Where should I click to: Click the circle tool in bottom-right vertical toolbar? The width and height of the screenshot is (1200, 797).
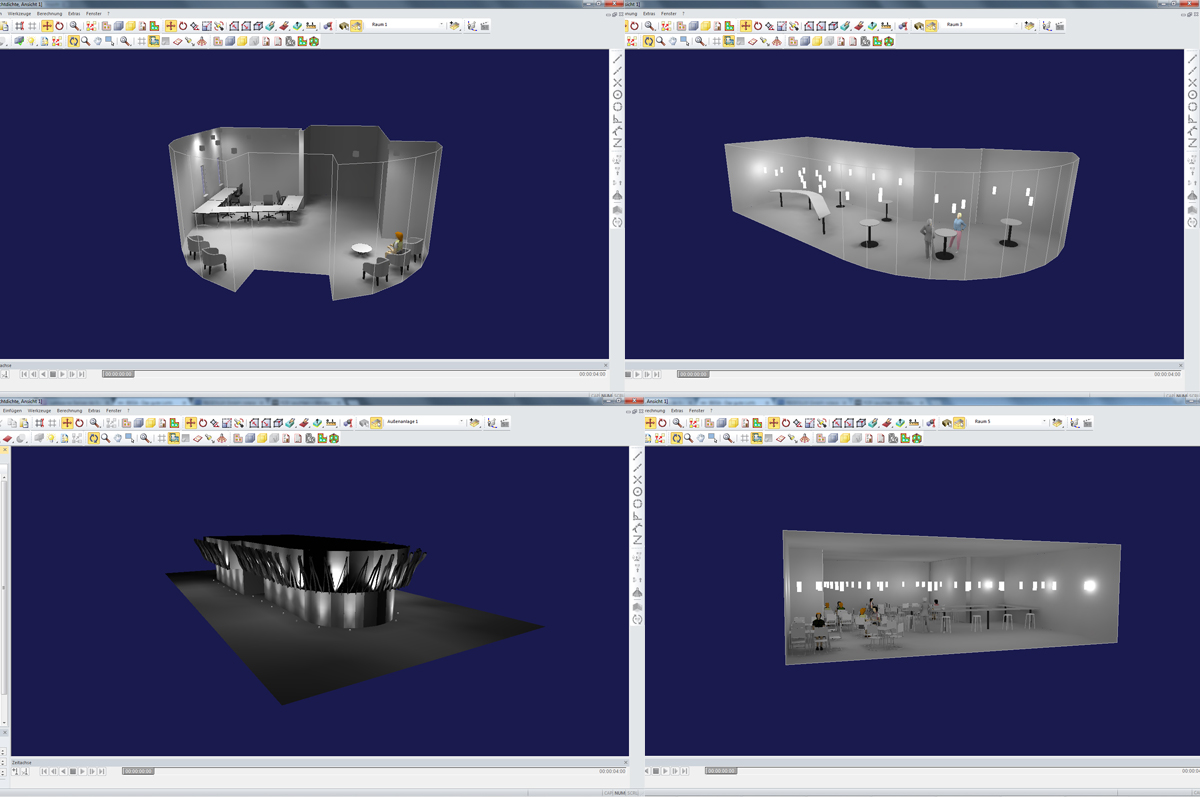pyautogui.click(x=637, y=491)
